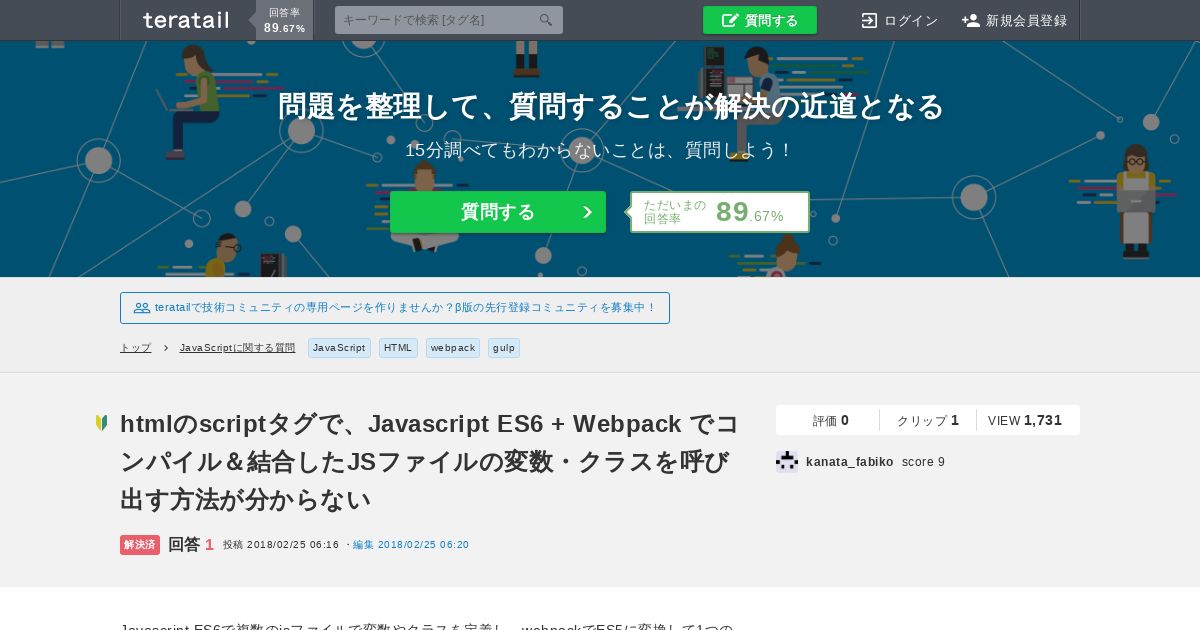The image size is (1200, 630).
Task: Open the 新規会員登録 link
Action: pyautogui.click(x=1015, y=20)
